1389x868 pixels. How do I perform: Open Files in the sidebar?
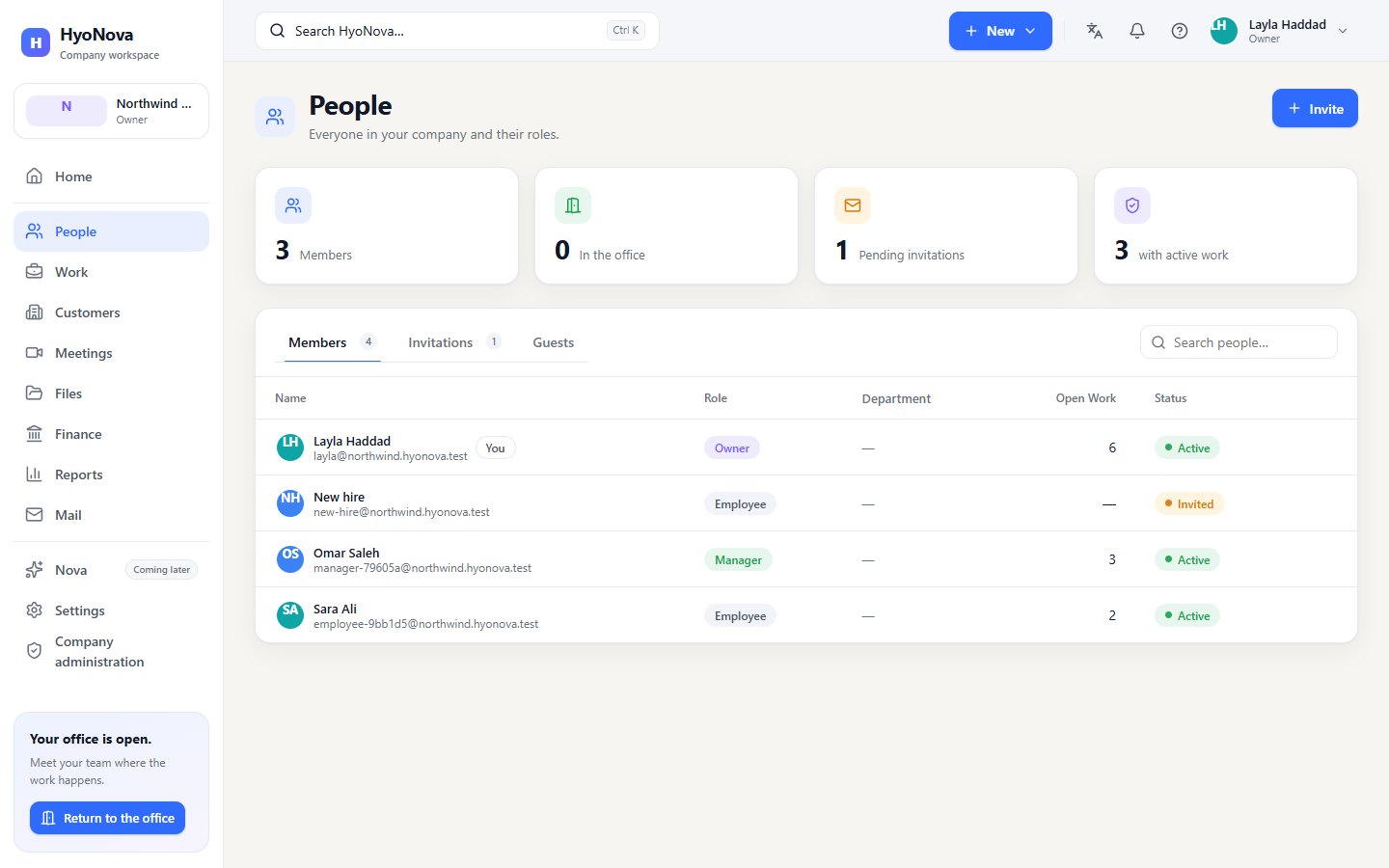pyautogui.click(x=111, y=393)
